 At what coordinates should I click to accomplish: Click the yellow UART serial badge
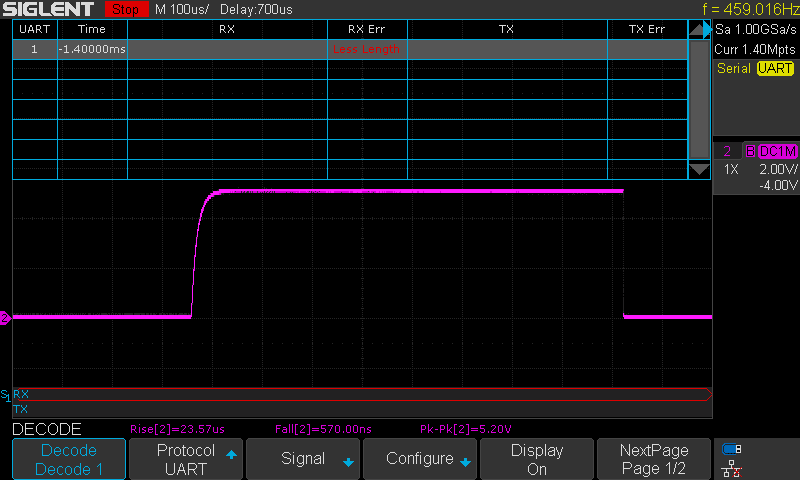[774, 68]
